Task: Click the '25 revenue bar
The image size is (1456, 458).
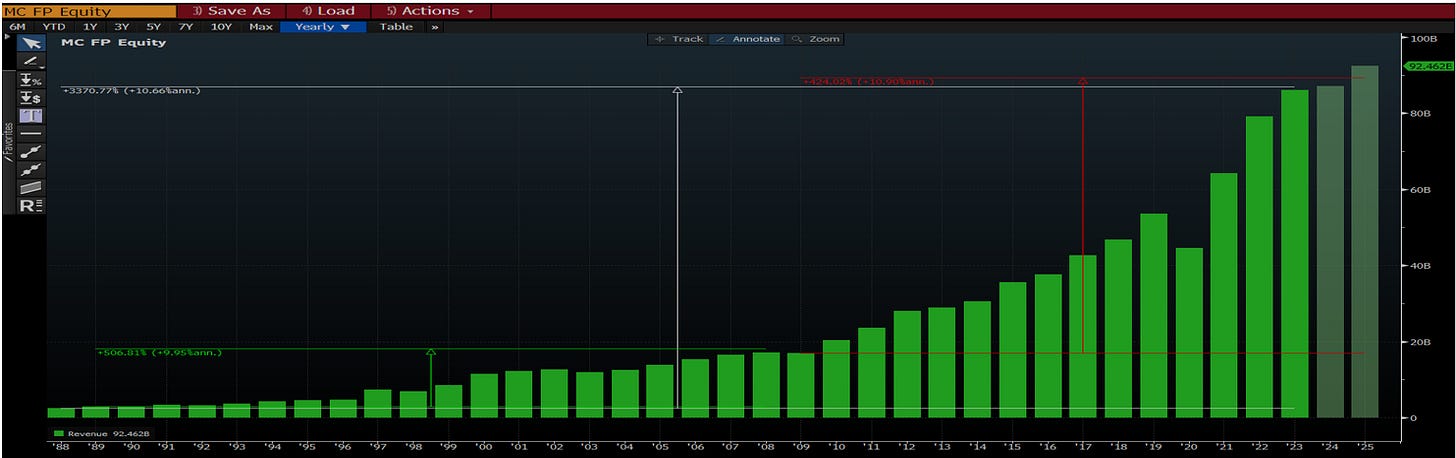Action: click(x=1364, y=242)
